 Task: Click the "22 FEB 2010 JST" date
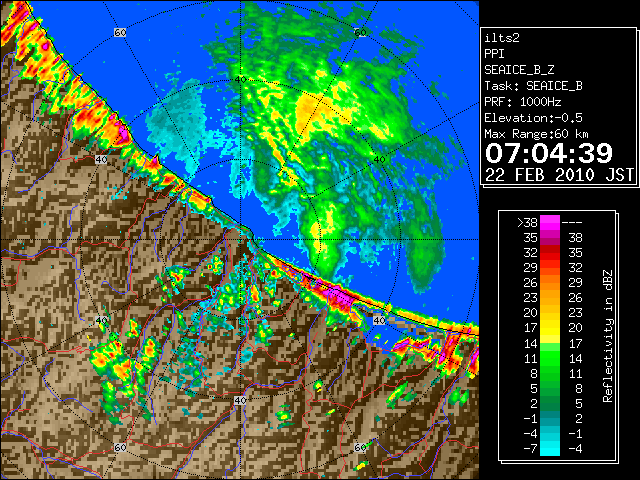pyautogui.click(x=559, y=175)
